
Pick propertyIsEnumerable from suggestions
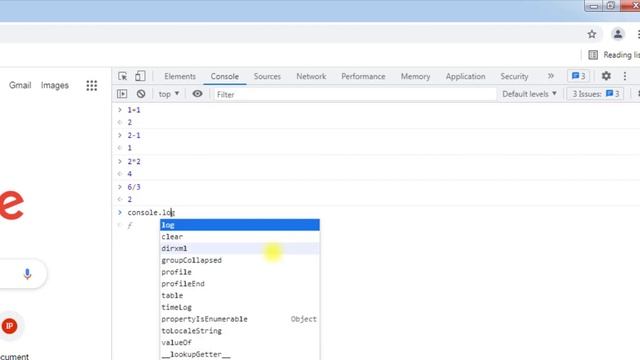[x=240, y=319]
